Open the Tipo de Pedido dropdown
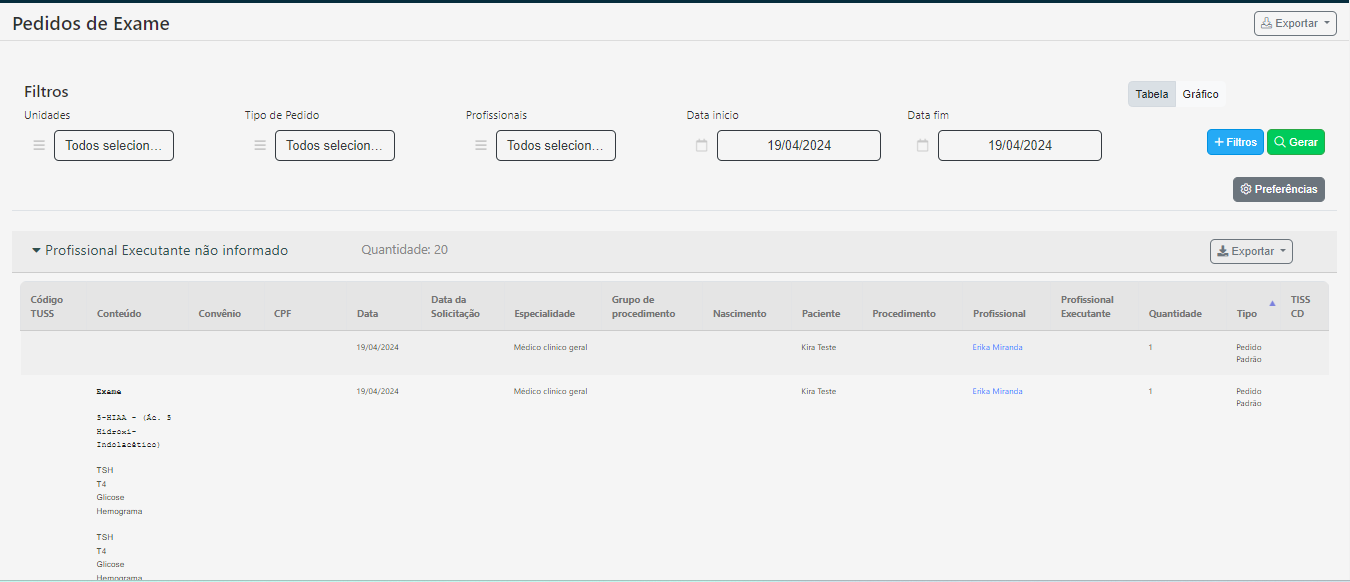 [x=335, y=145]
